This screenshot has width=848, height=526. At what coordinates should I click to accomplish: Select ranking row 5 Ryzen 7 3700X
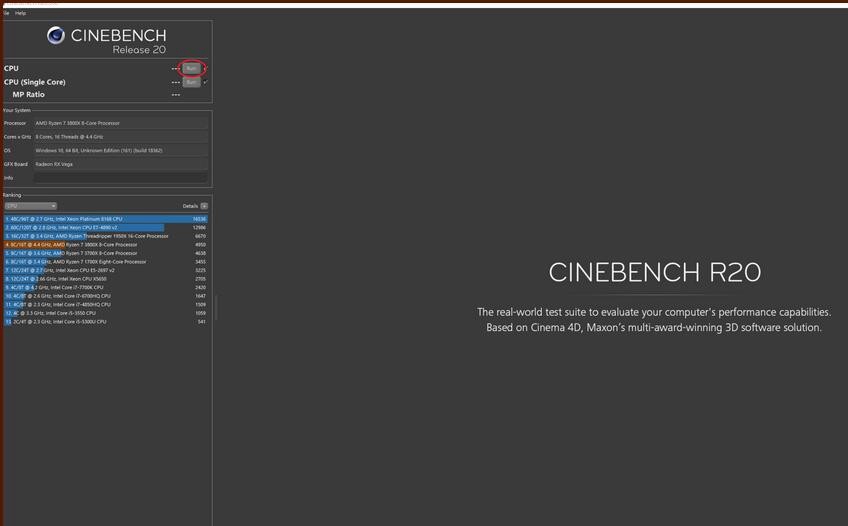[x=106, y=253]
